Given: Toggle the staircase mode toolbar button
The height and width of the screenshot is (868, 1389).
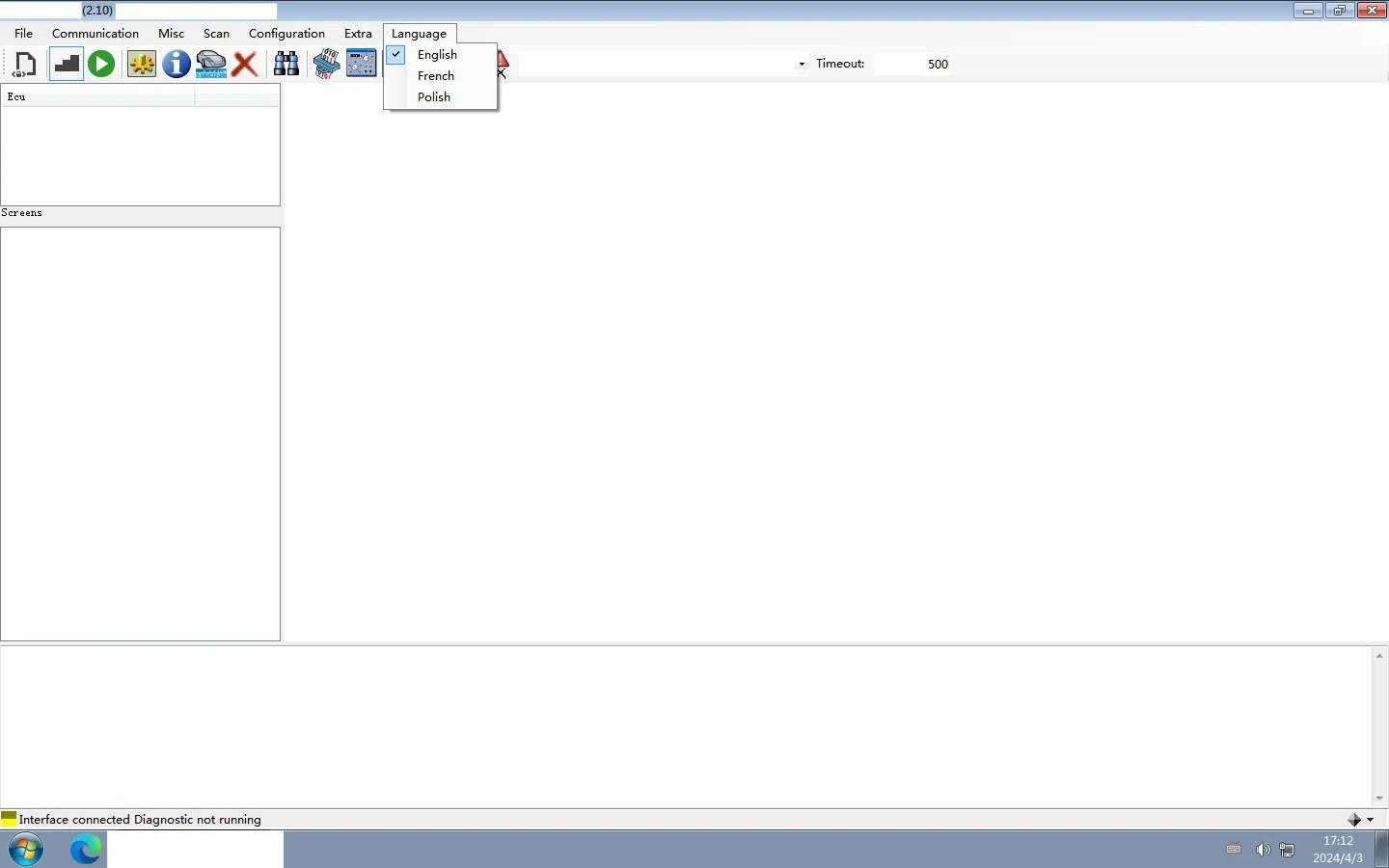Looking at the screenshot, I should point(66,65).
